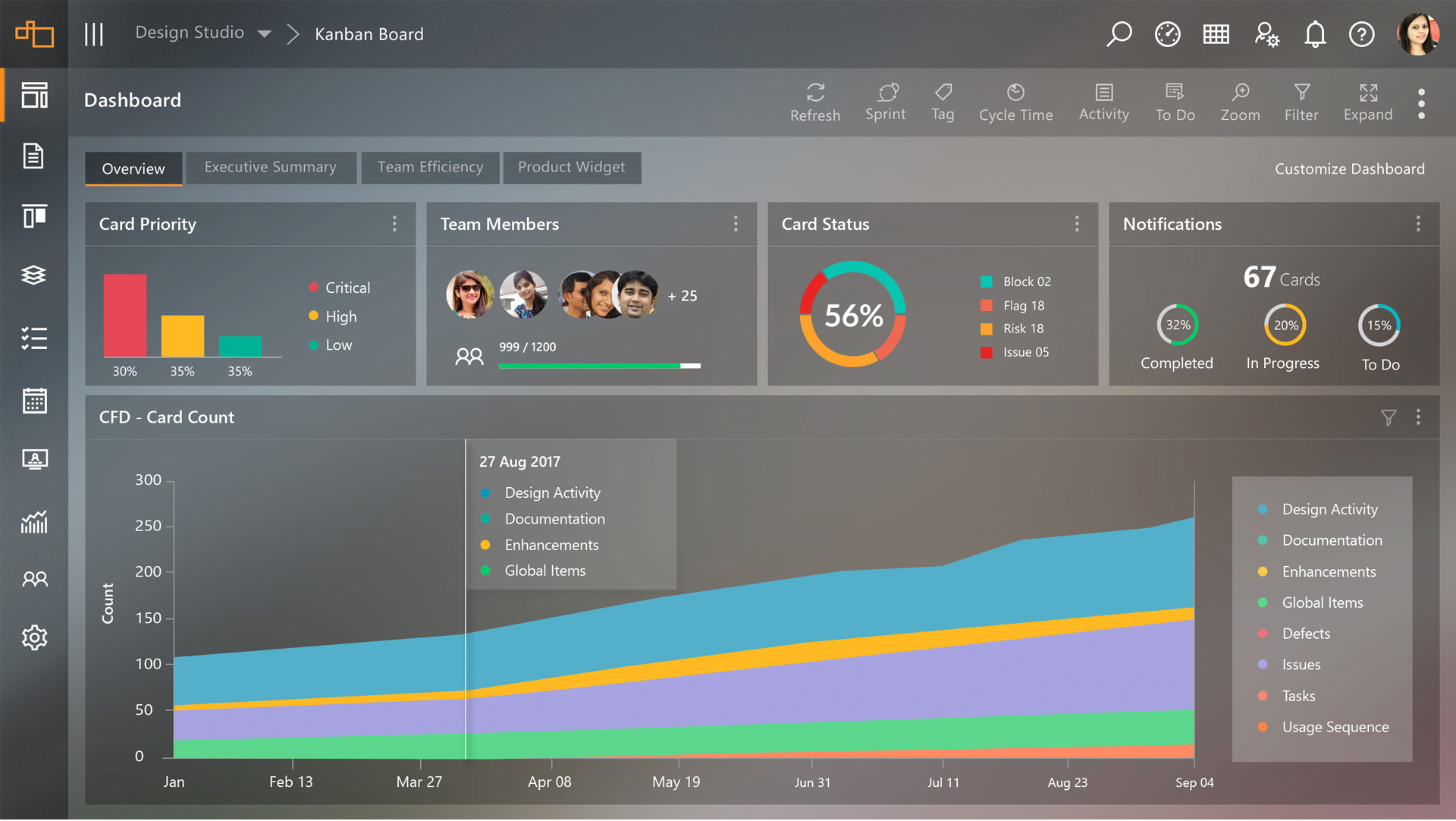1456x821 pixels.
Task: Open the Cycle Time view
Action: (1015, 102)
